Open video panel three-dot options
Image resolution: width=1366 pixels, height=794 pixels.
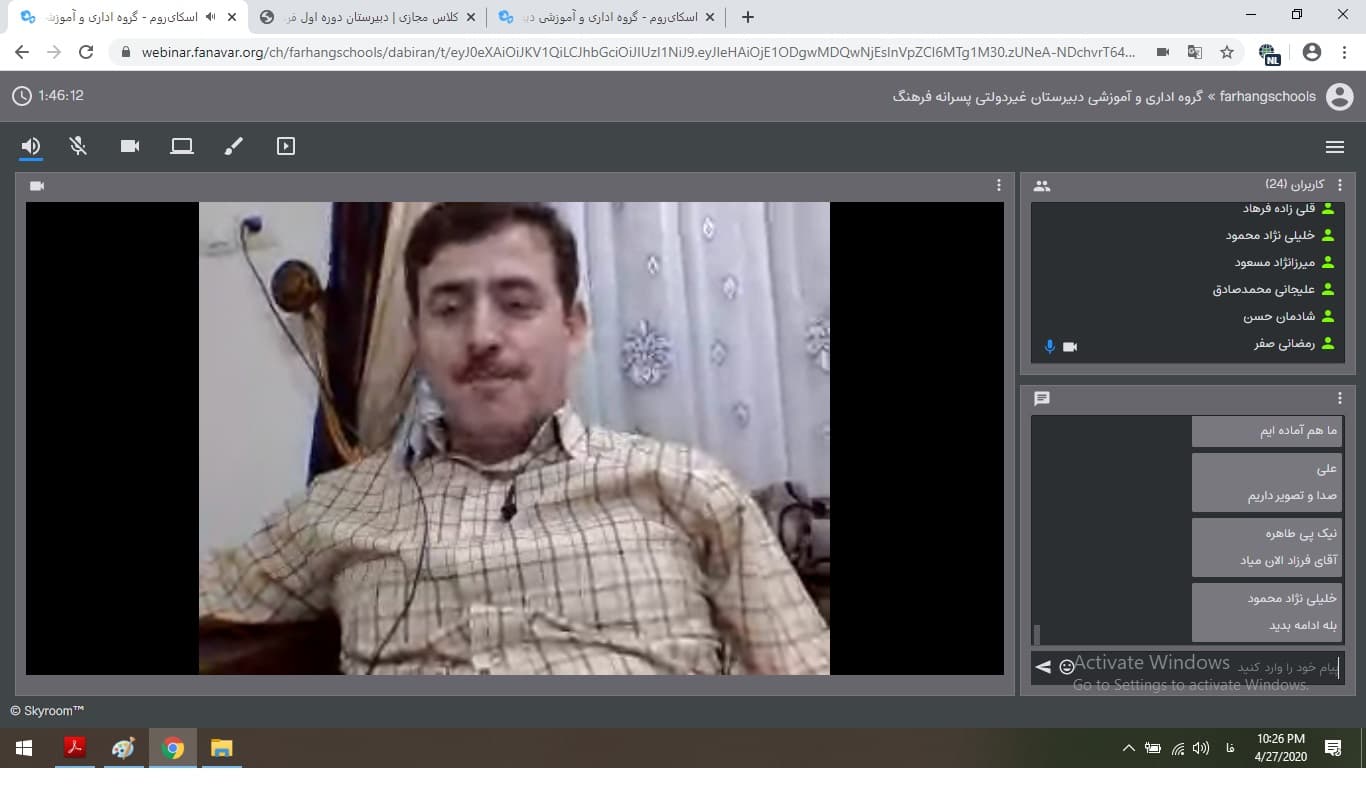pos(998,185)
